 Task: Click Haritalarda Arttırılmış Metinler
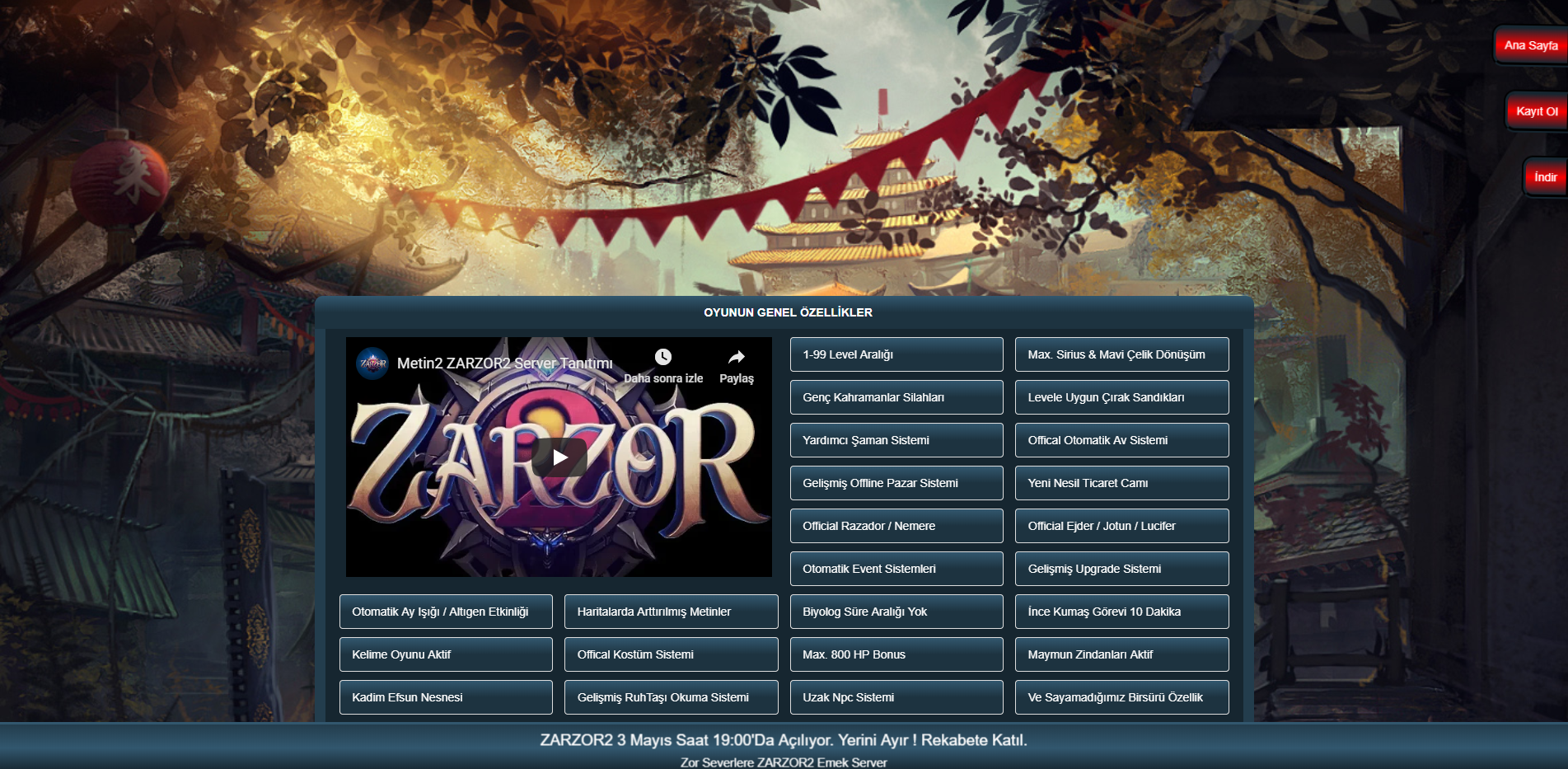(x=670, y=612)
